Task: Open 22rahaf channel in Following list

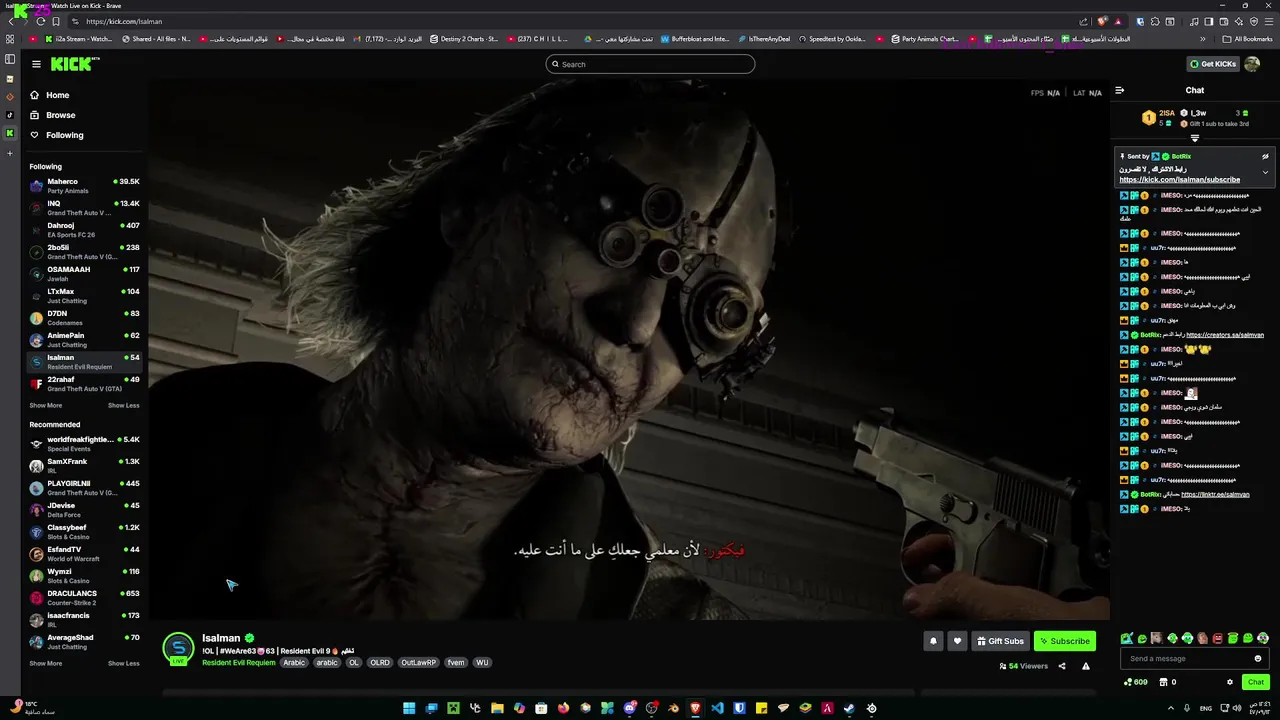Action: pyautogui.click(x=84, y=384)
